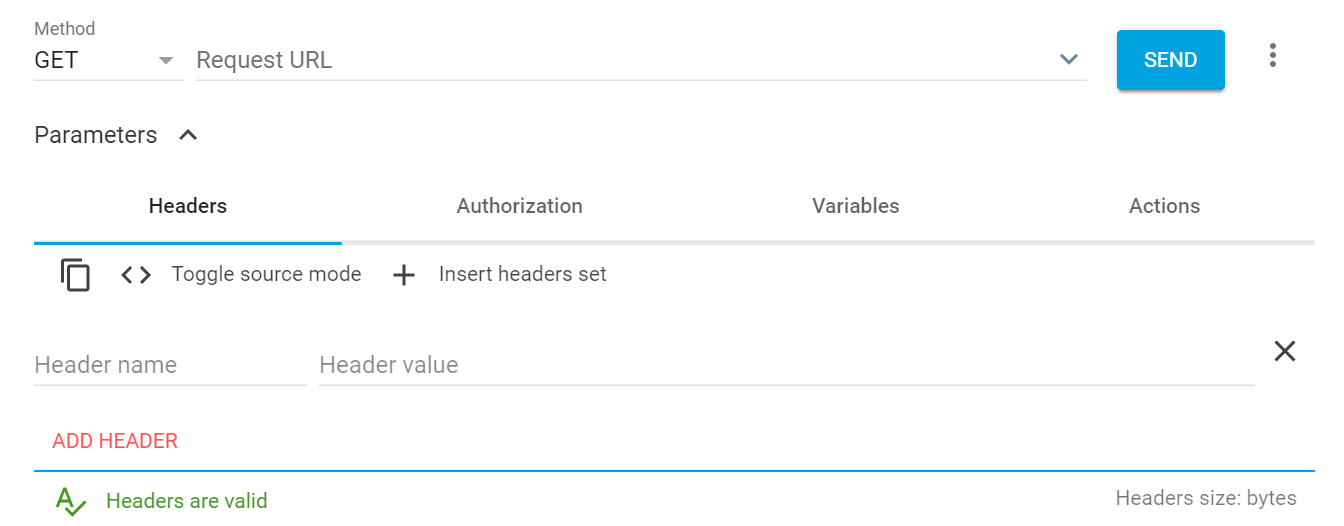Expand the Request URL history chevron

coord(1068,60)
